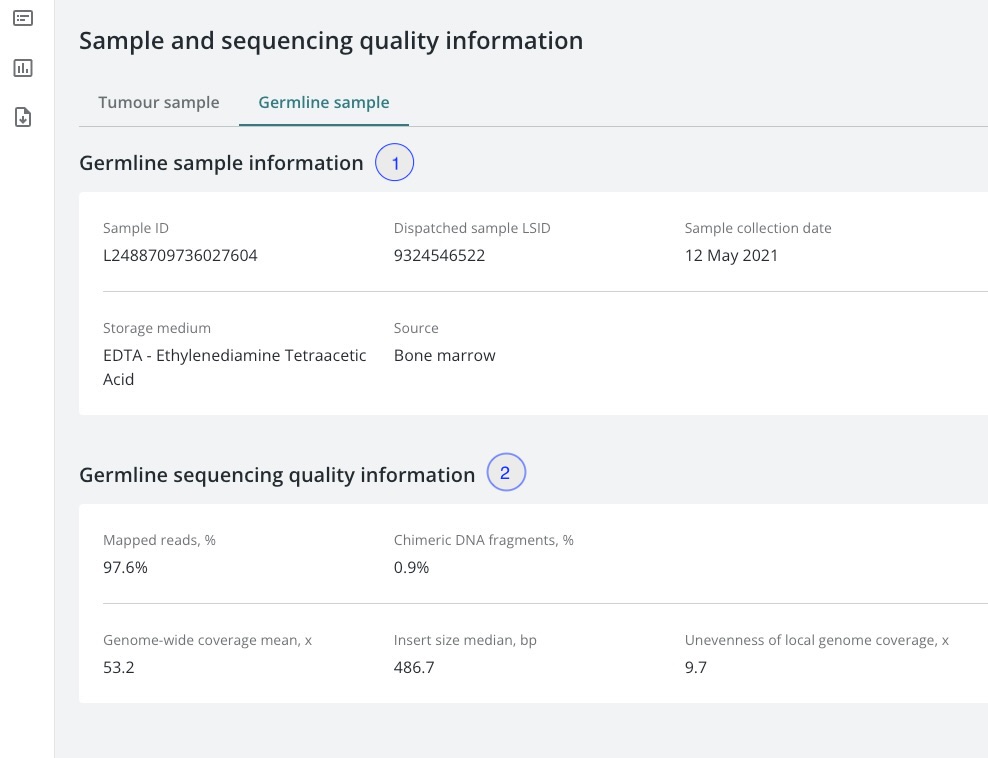Click the file download sidebar icon

coord(23,118)
